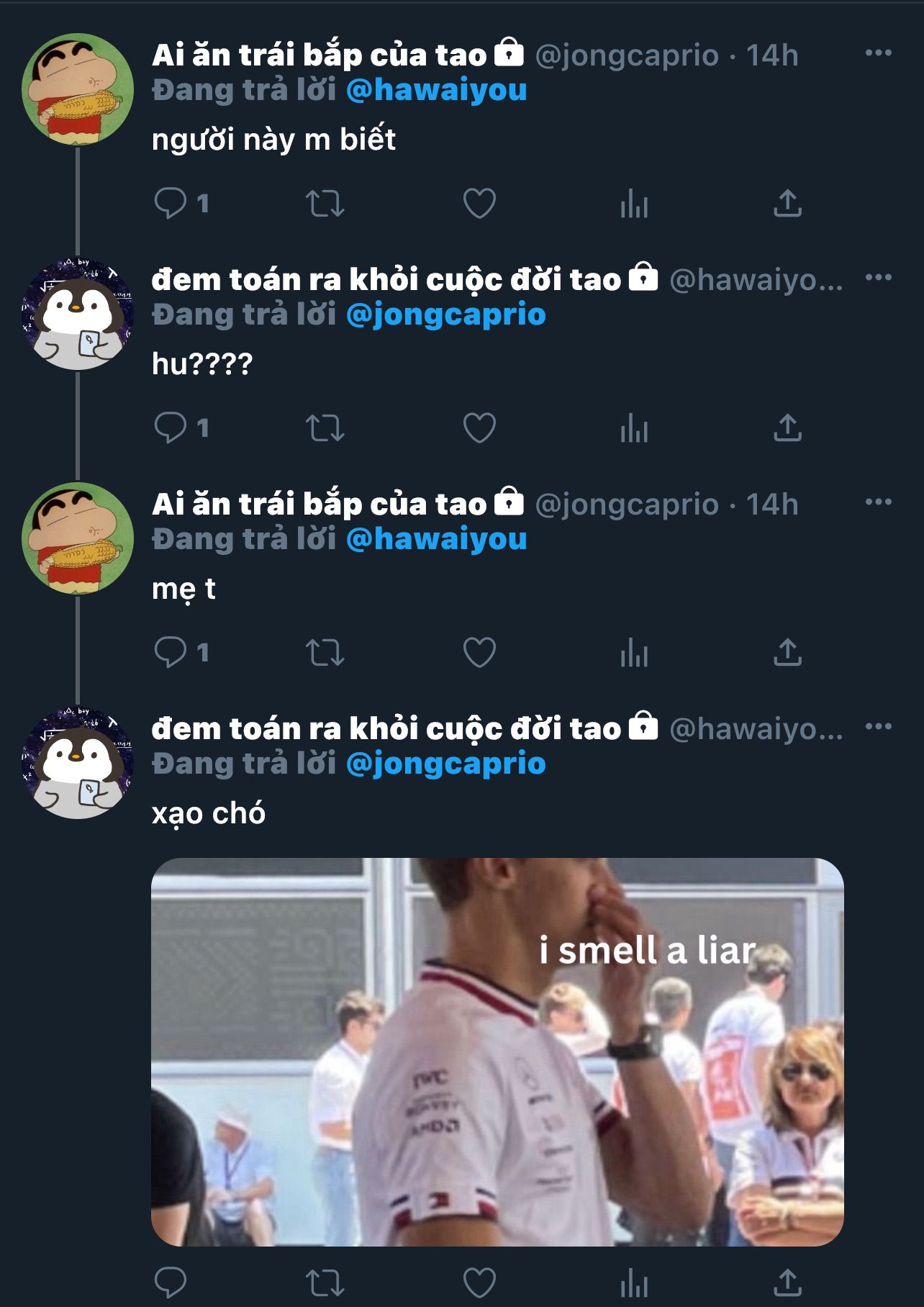Reply to the "xạo chó" tweet
The height and width of the screenshot is (1307, 924).
(x=171, y=1283)
